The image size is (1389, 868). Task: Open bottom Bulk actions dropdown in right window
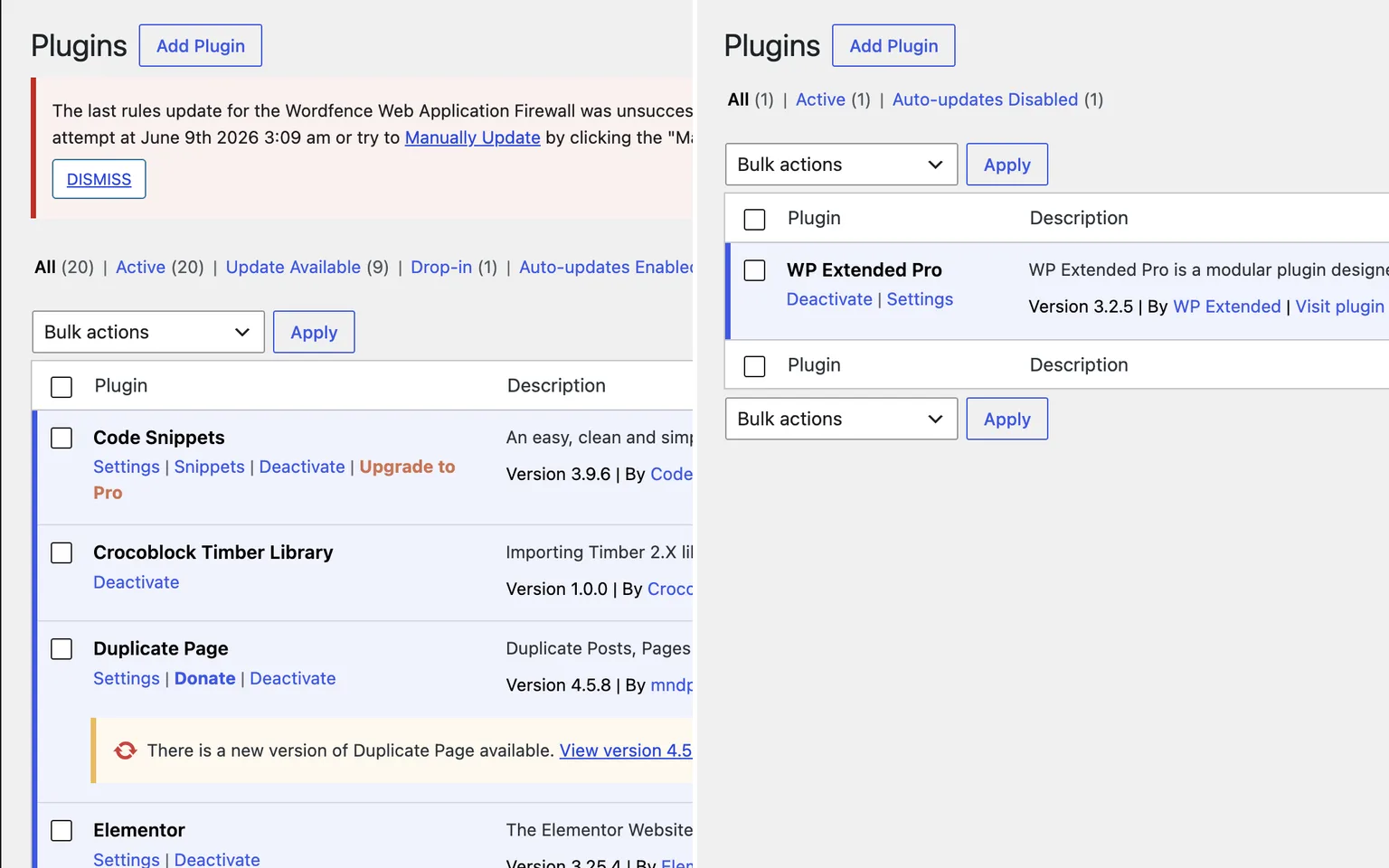click(x=841, y=419)
